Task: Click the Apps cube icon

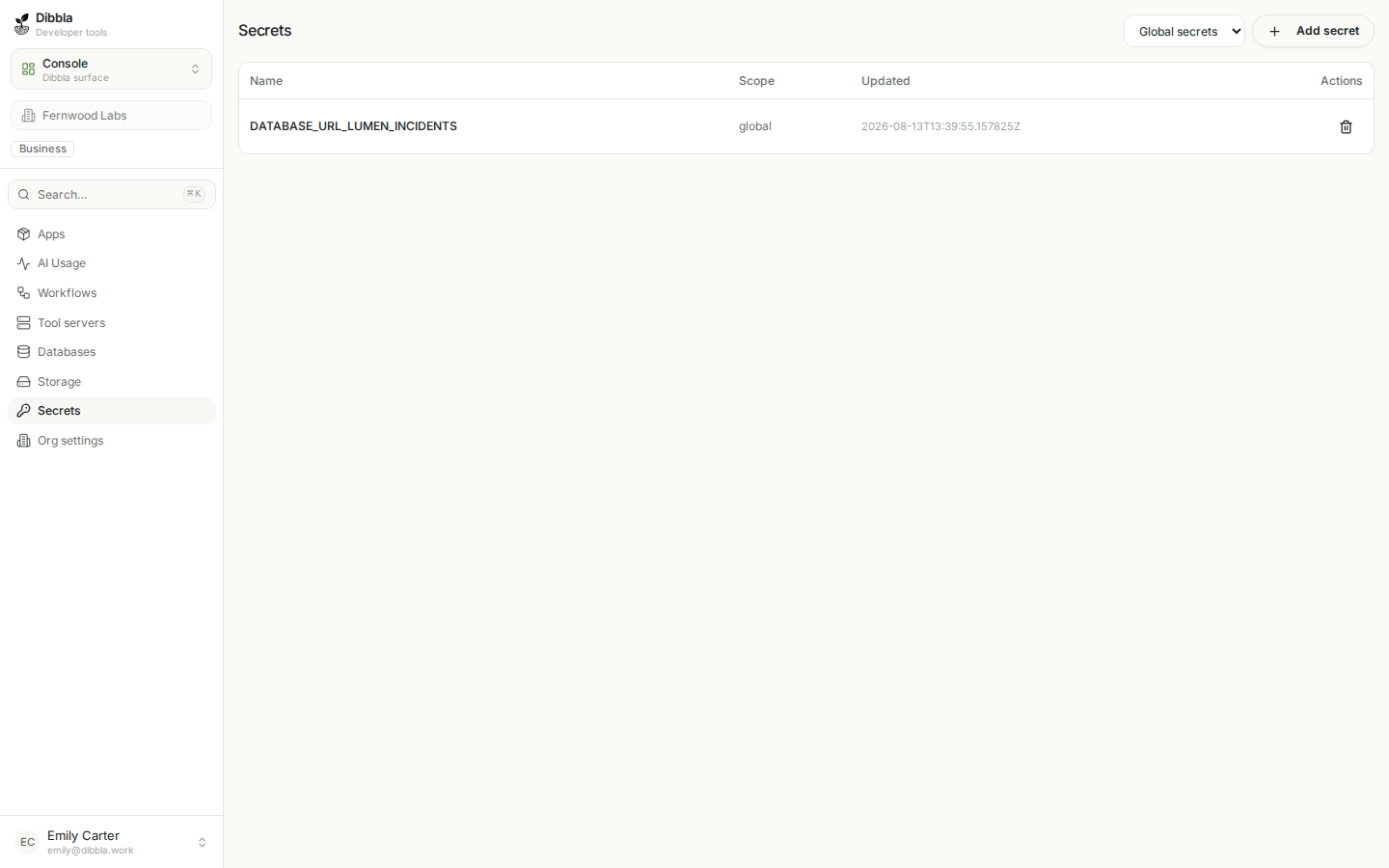Action: 24,234
